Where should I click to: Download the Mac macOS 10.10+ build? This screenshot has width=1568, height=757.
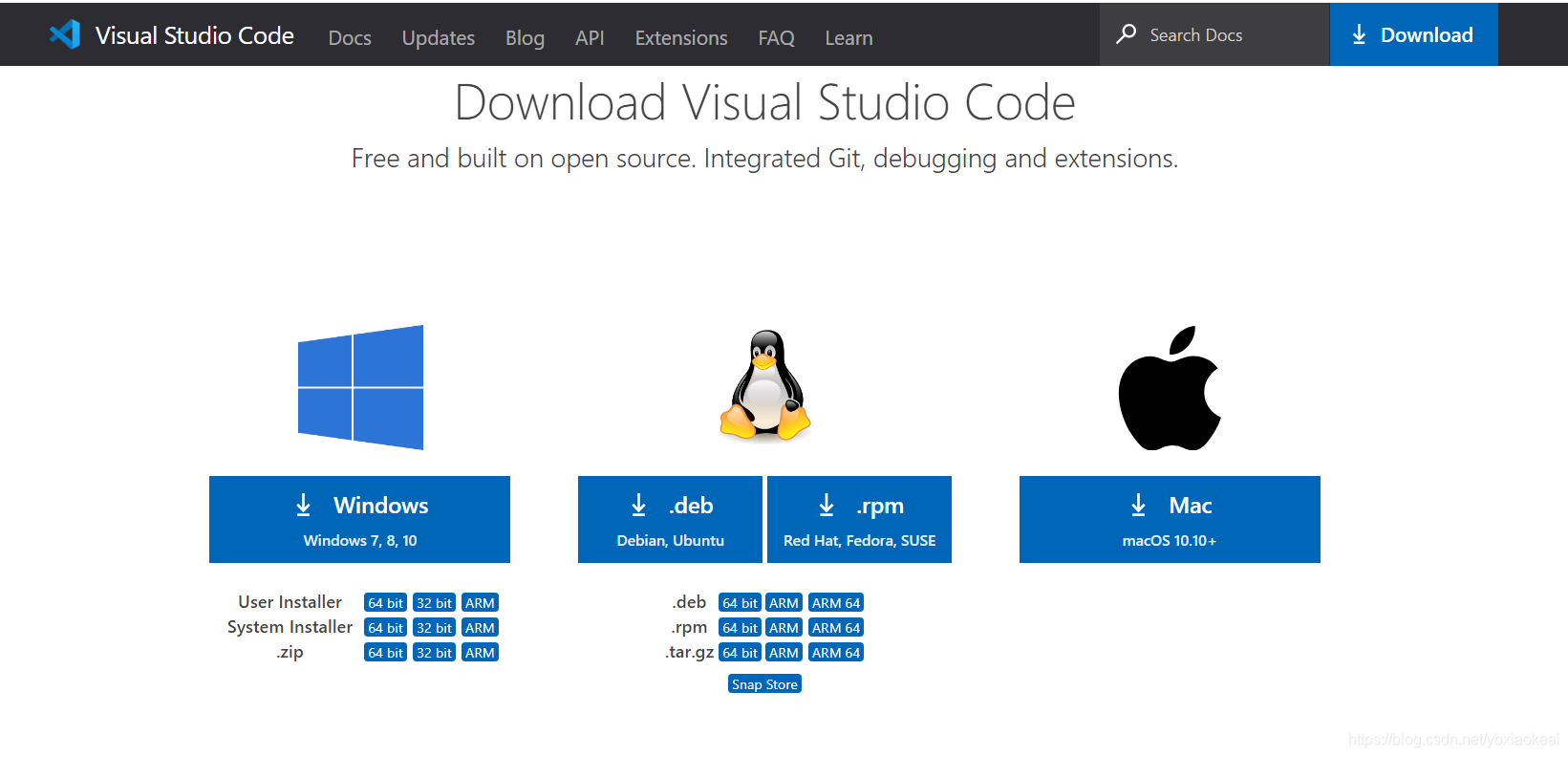[1170, 519]
